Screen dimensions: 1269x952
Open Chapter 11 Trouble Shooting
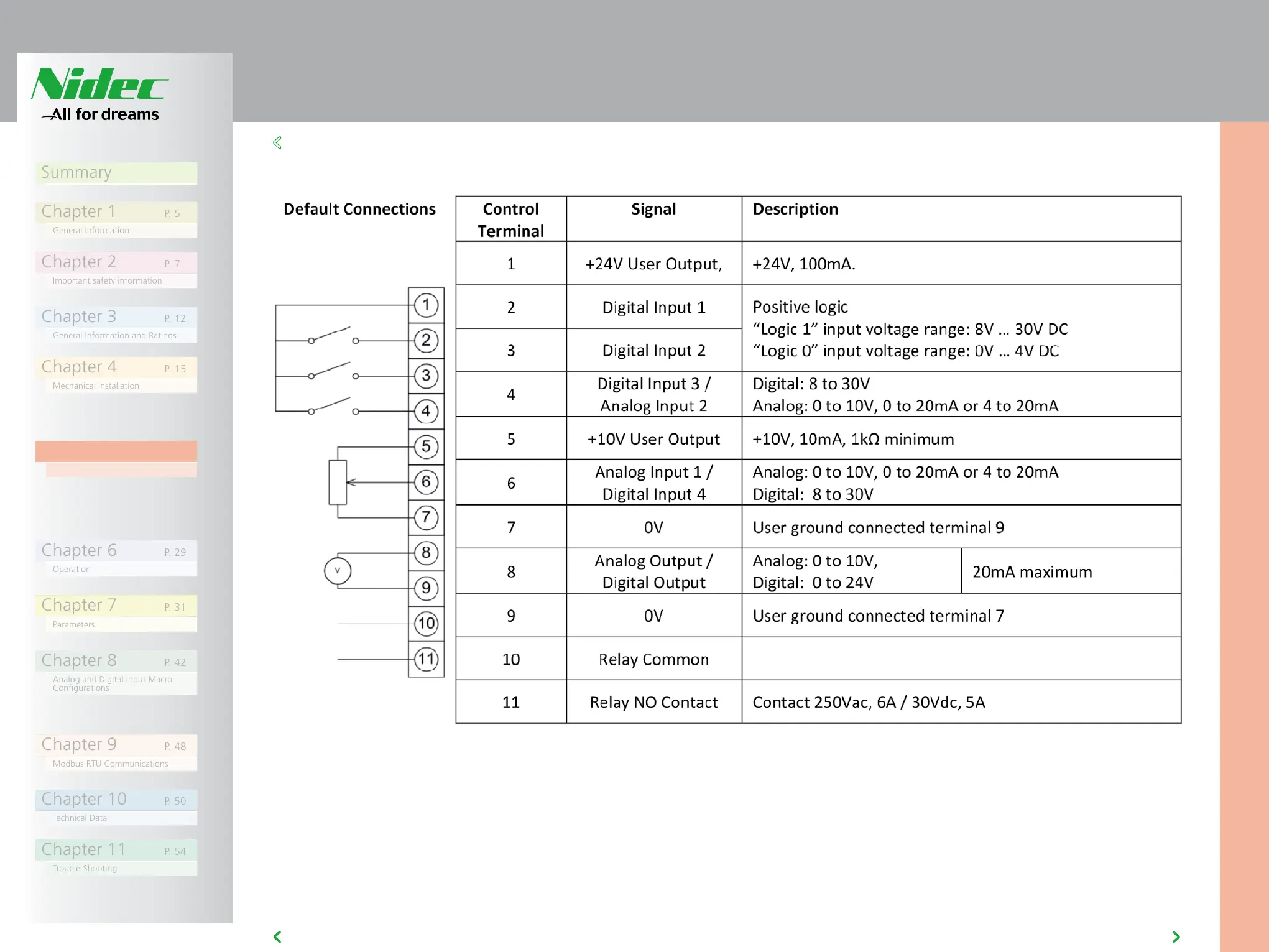click(x=116, y=858)
